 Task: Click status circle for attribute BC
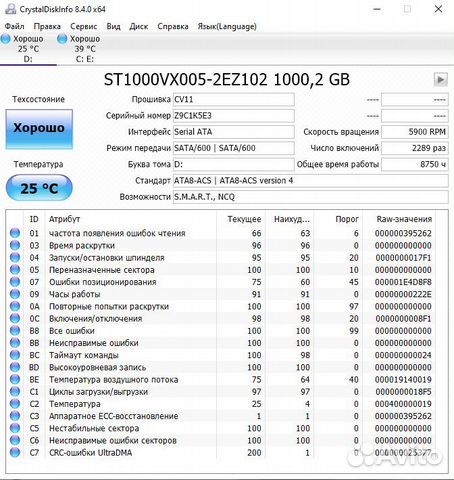point(15,355)
